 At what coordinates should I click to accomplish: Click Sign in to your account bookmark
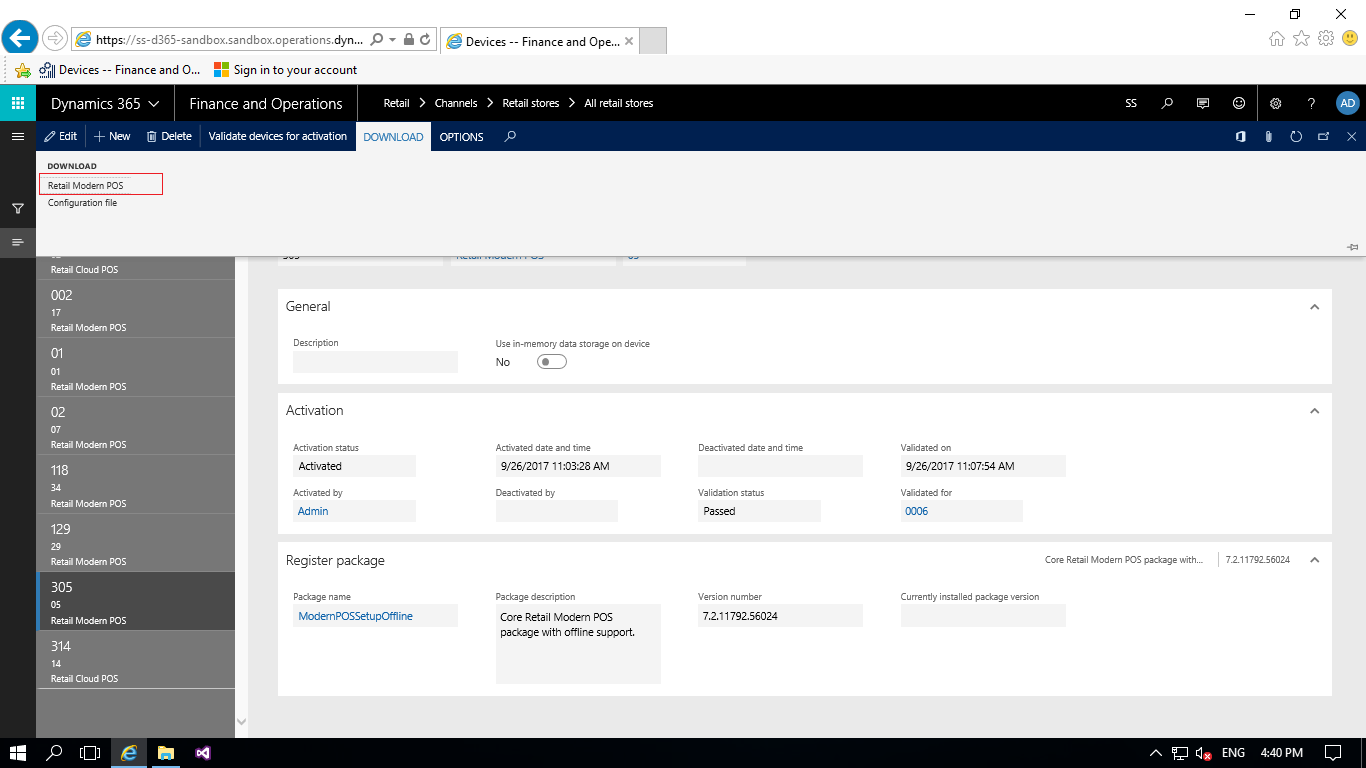point(285,70)
